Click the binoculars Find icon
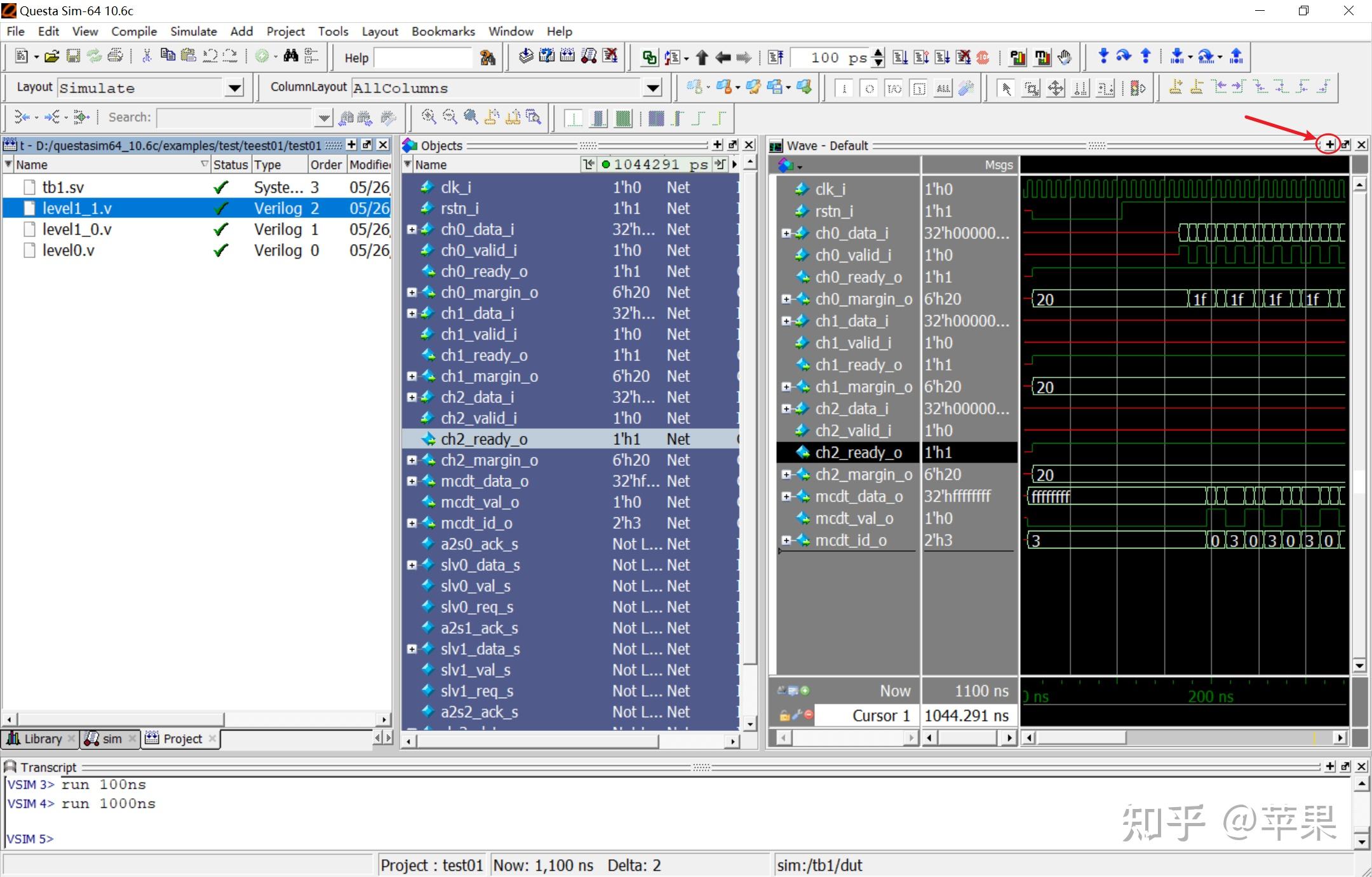Viewport: 1372px width, 877px height. click(x=291, y=57)
